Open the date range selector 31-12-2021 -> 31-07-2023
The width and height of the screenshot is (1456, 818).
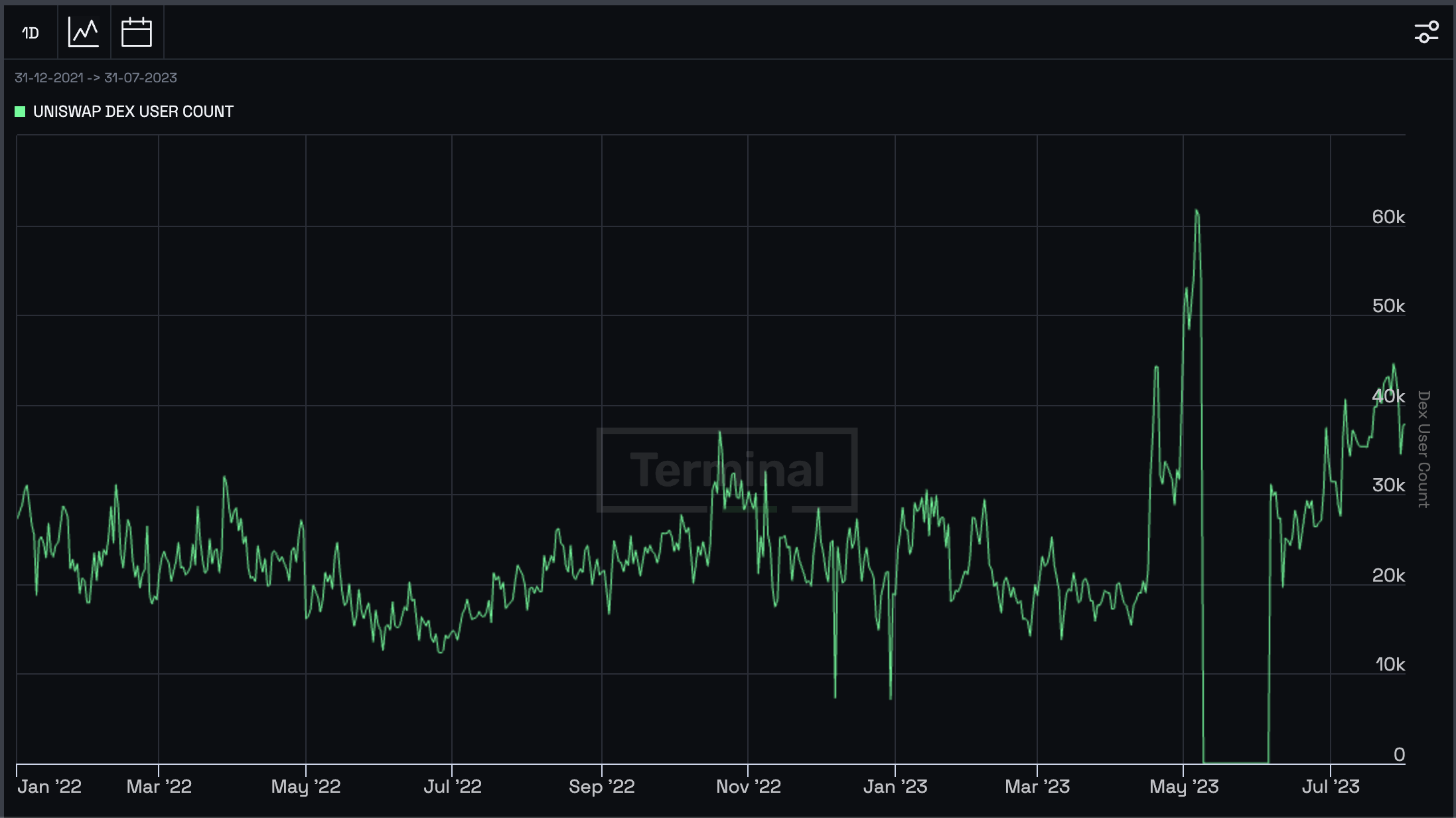click(x=95, y=78)
